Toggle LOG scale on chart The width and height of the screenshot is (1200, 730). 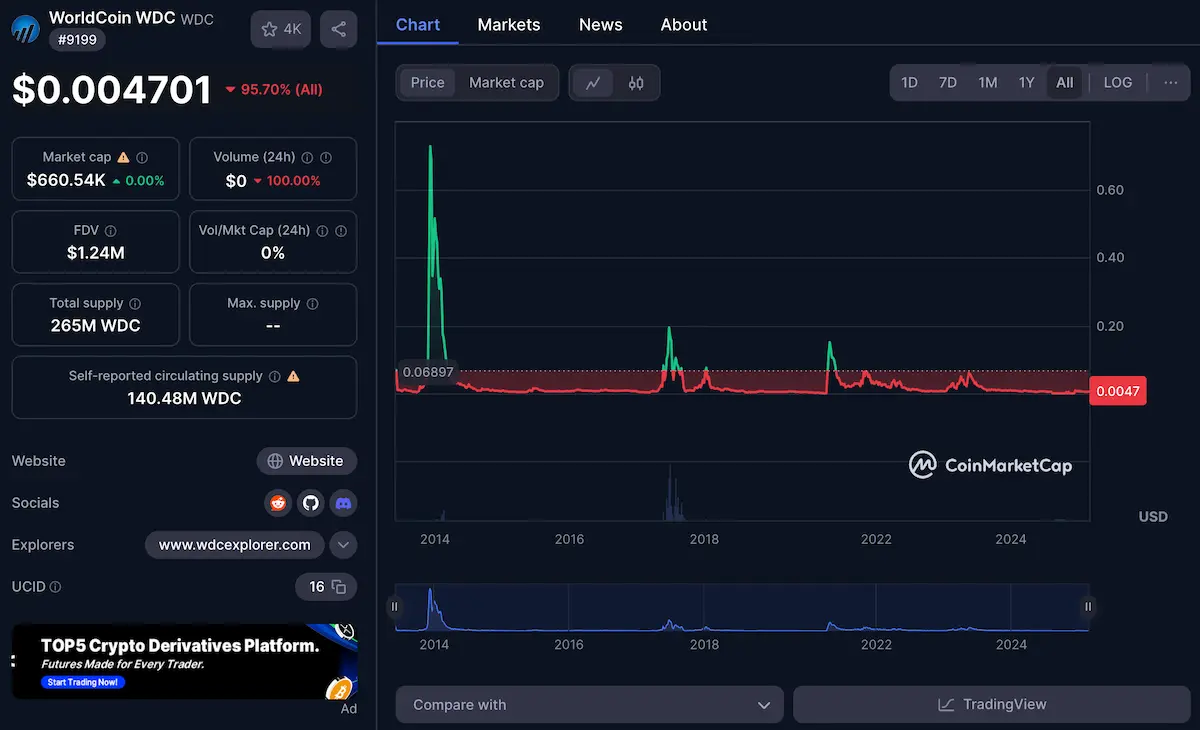tap(1117, 83)
